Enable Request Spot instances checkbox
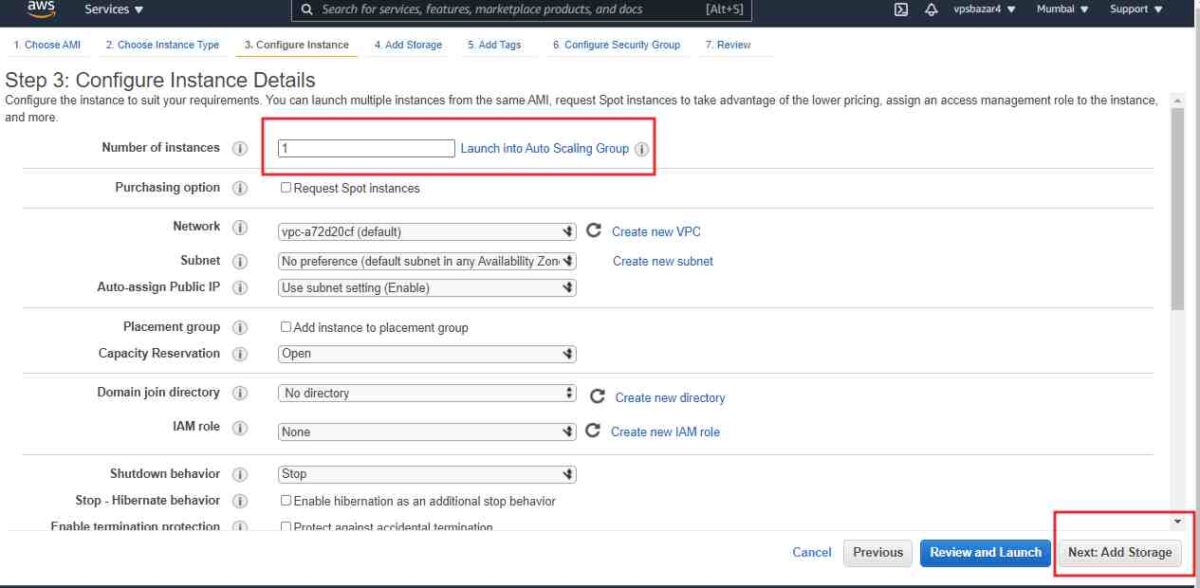Screen dimensions: 1200x588 pyautogui.click(x=286, y=188)
